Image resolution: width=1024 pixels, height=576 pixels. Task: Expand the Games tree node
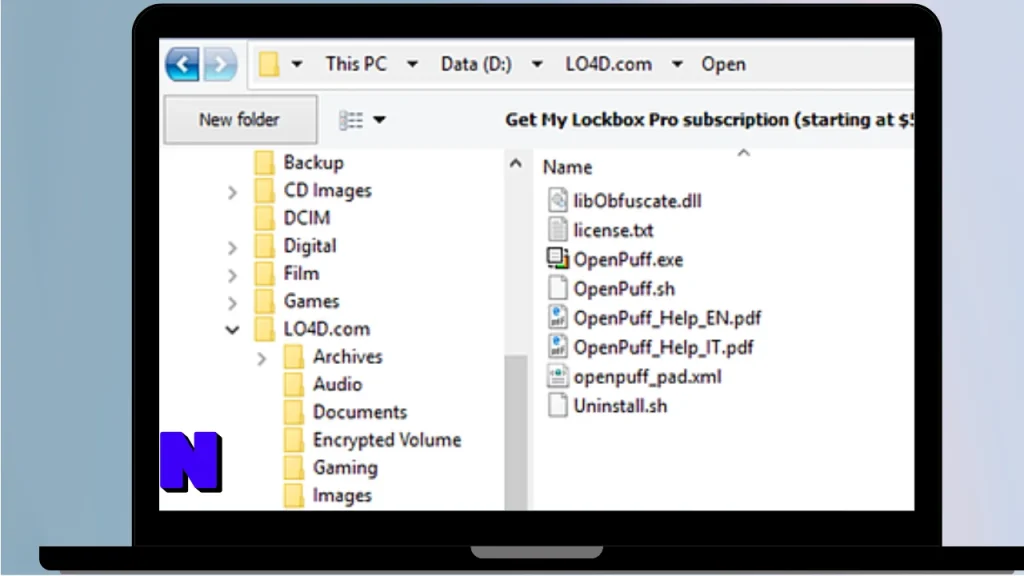click(x=232, y=303)
